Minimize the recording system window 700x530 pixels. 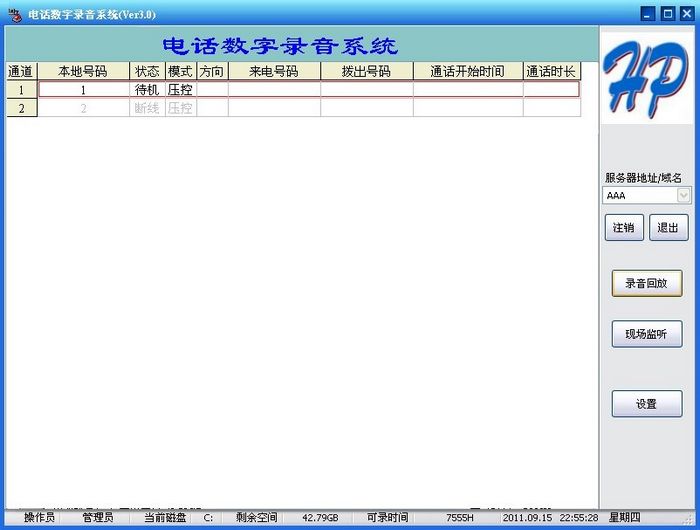(x=648, y=14)
